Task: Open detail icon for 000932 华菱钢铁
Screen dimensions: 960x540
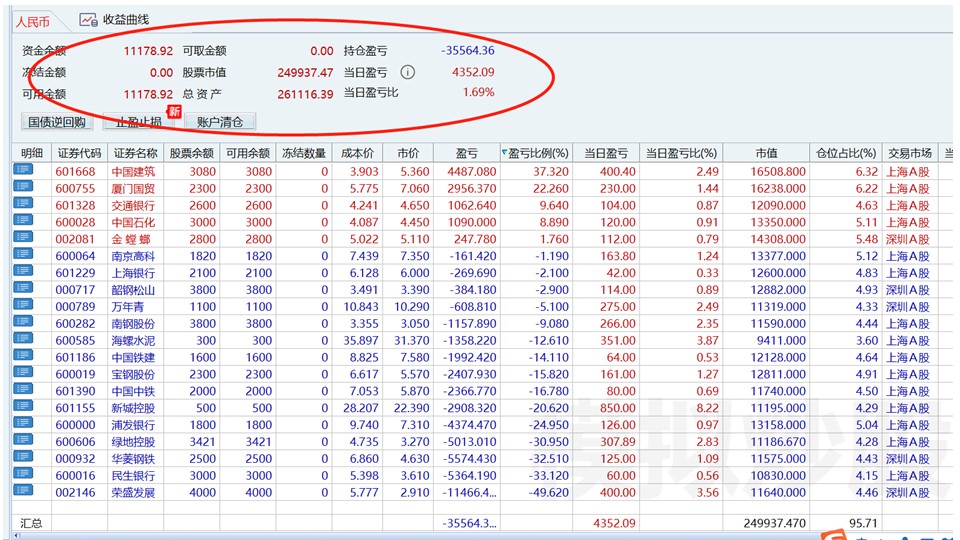Action: pos(23,456)
